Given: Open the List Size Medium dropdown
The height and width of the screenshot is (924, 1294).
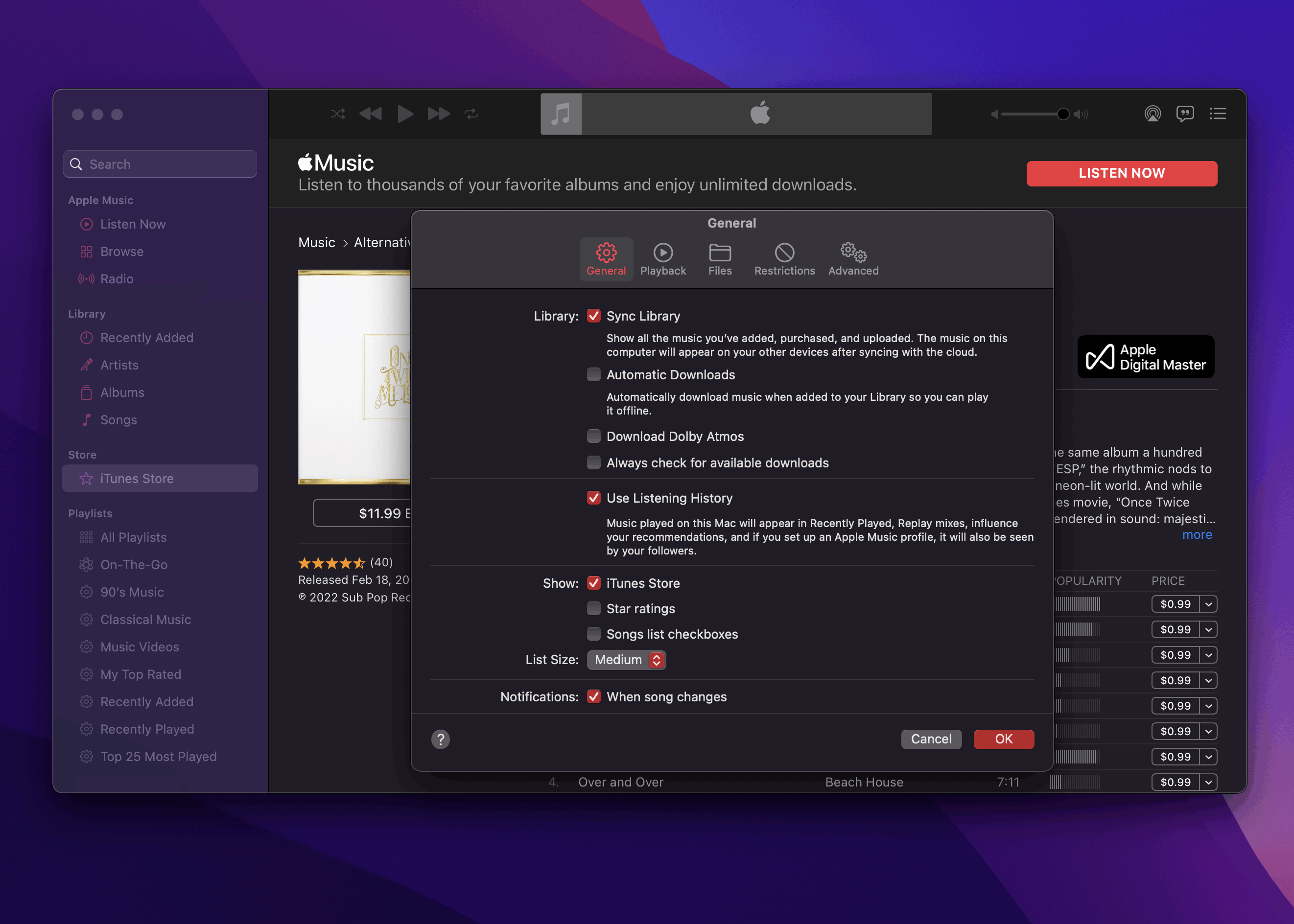Looking at the screenshot, I should 626,659.
